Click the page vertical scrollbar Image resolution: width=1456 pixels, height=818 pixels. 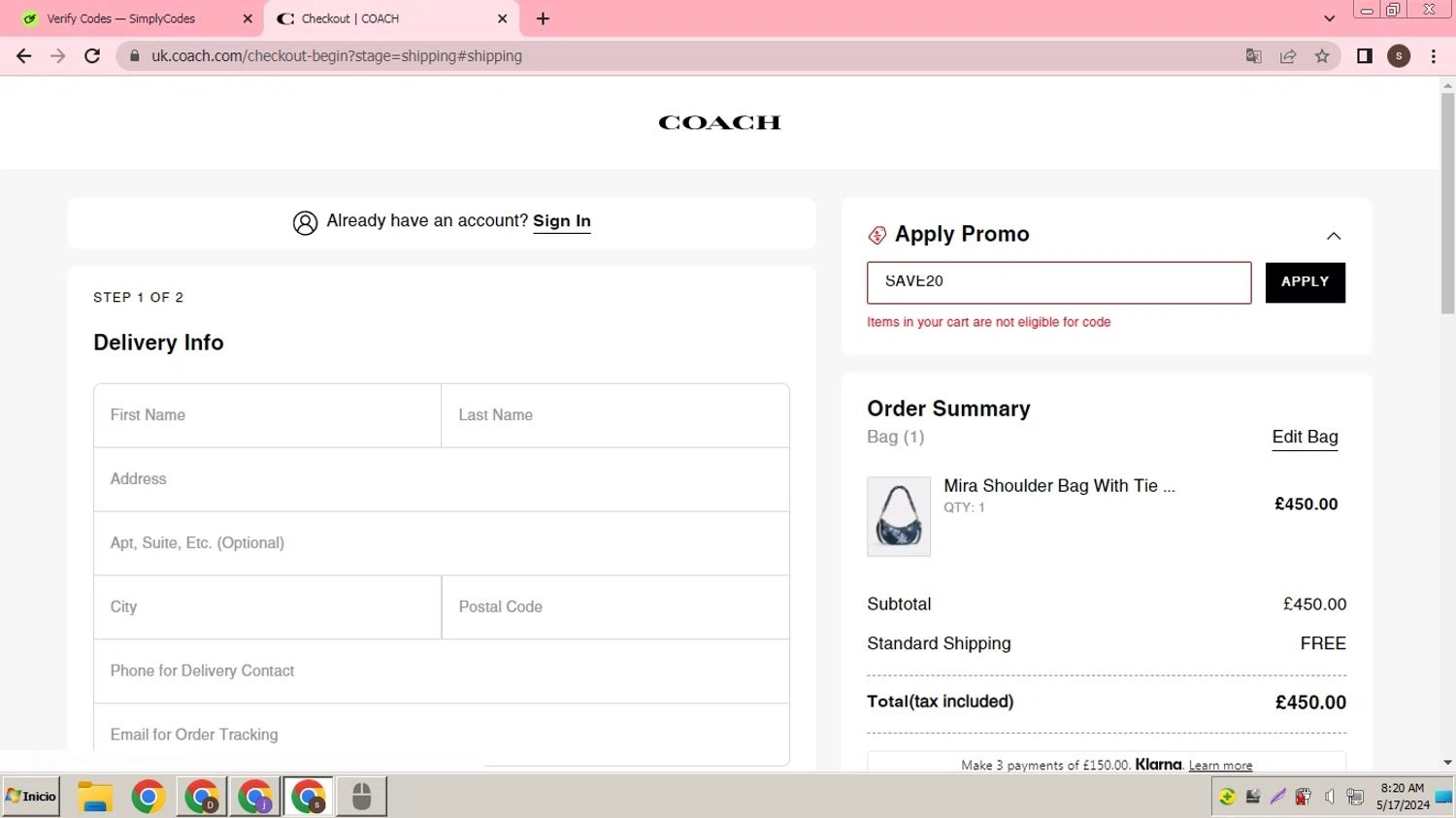tap(1447, 204)
